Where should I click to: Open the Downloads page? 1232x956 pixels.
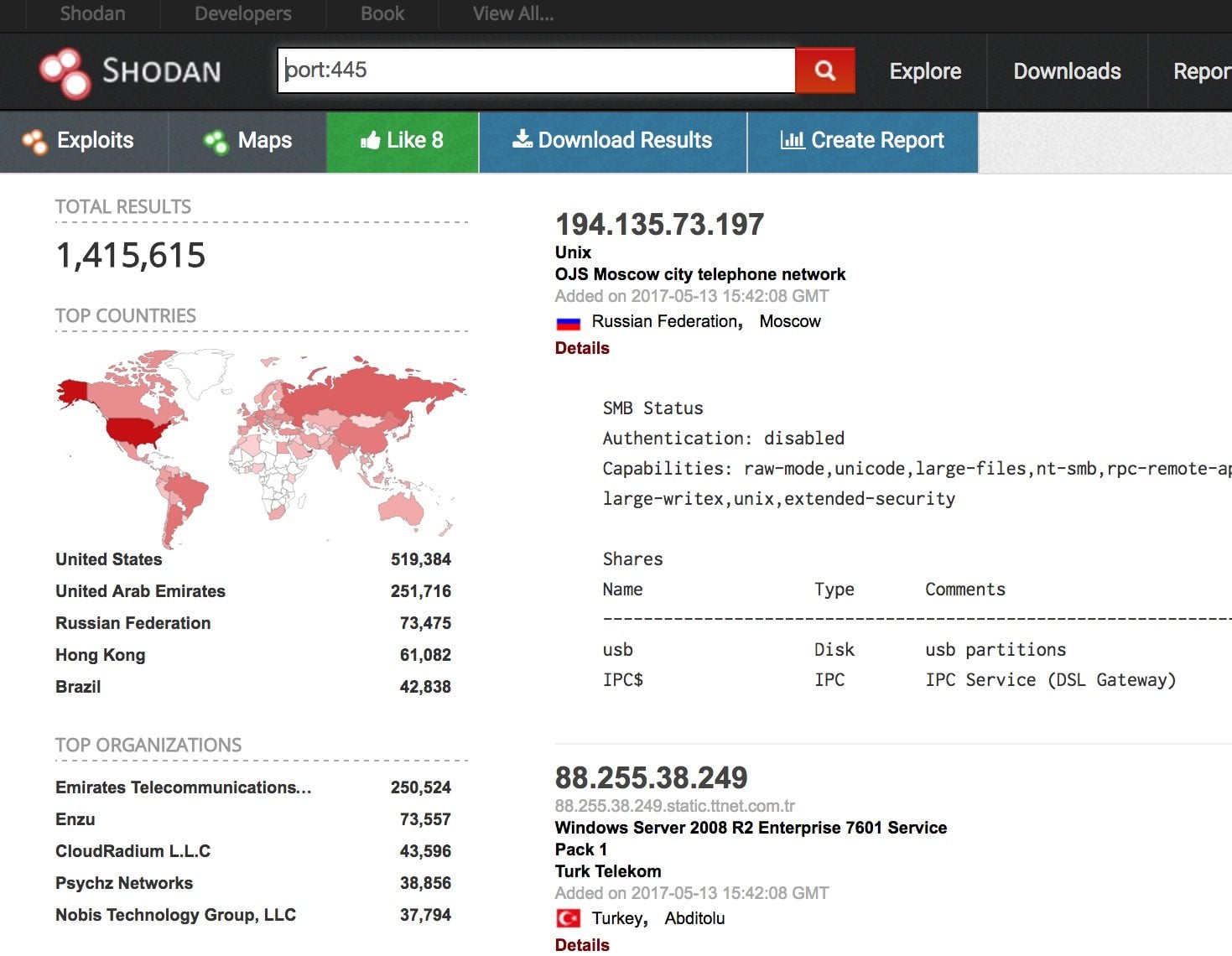click(1066, 71)
